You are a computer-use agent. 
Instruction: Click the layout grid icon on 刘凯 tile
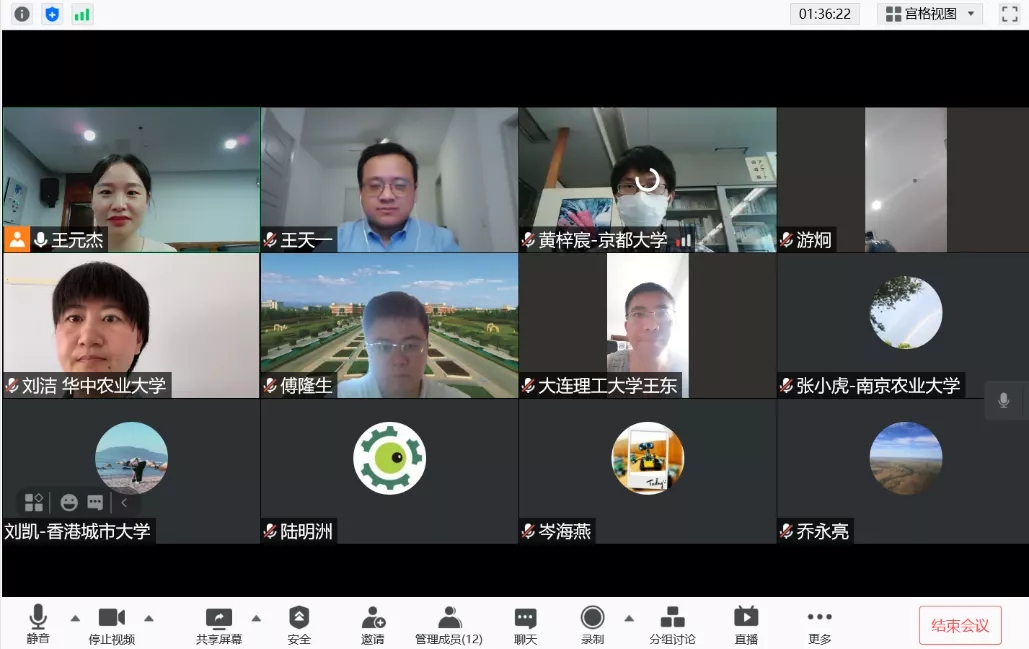[x=33, y=503]
